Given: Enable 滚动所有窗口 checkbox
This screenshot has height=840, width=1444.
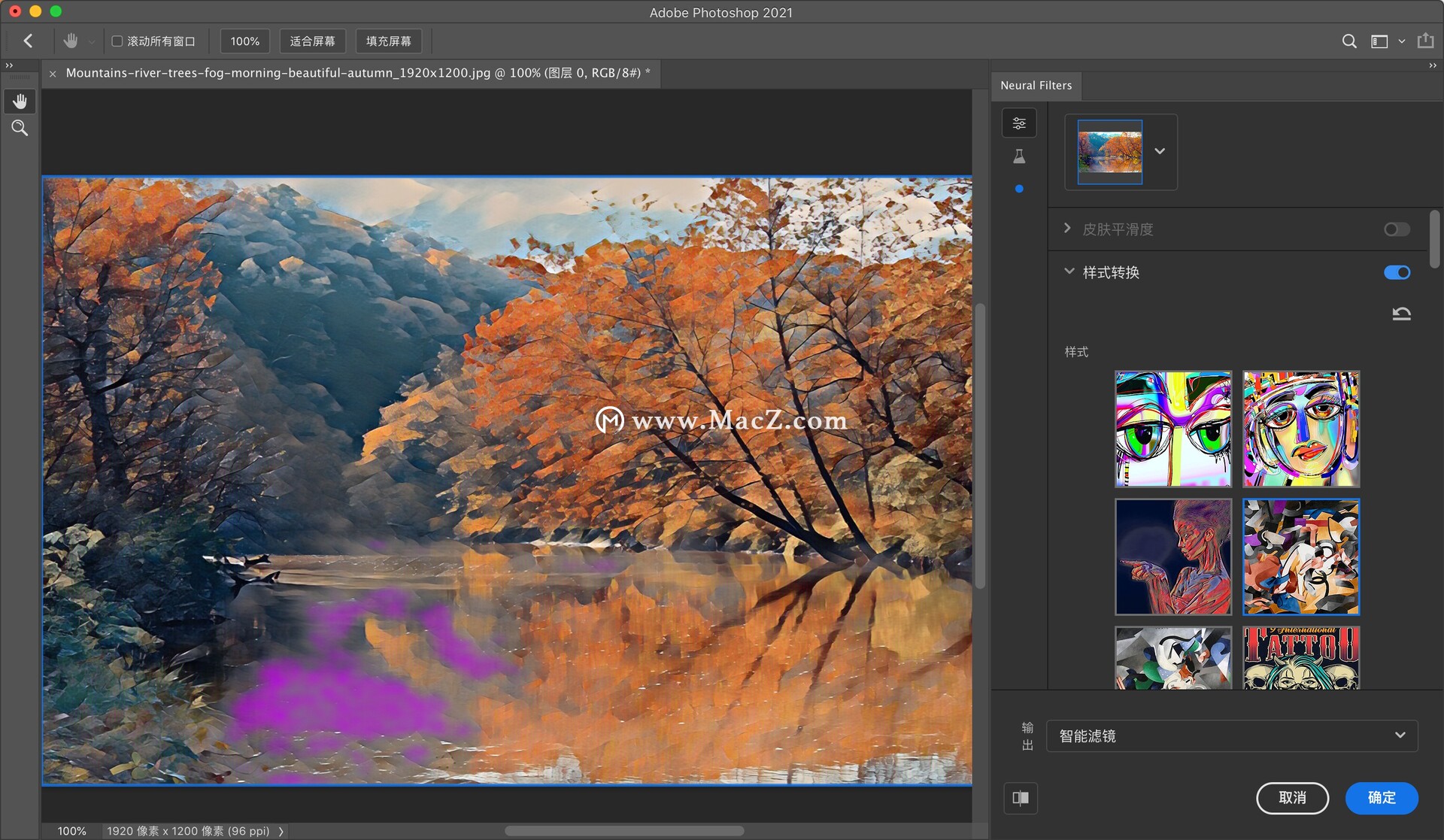Looking at the screenshot, I should (117, 41).
